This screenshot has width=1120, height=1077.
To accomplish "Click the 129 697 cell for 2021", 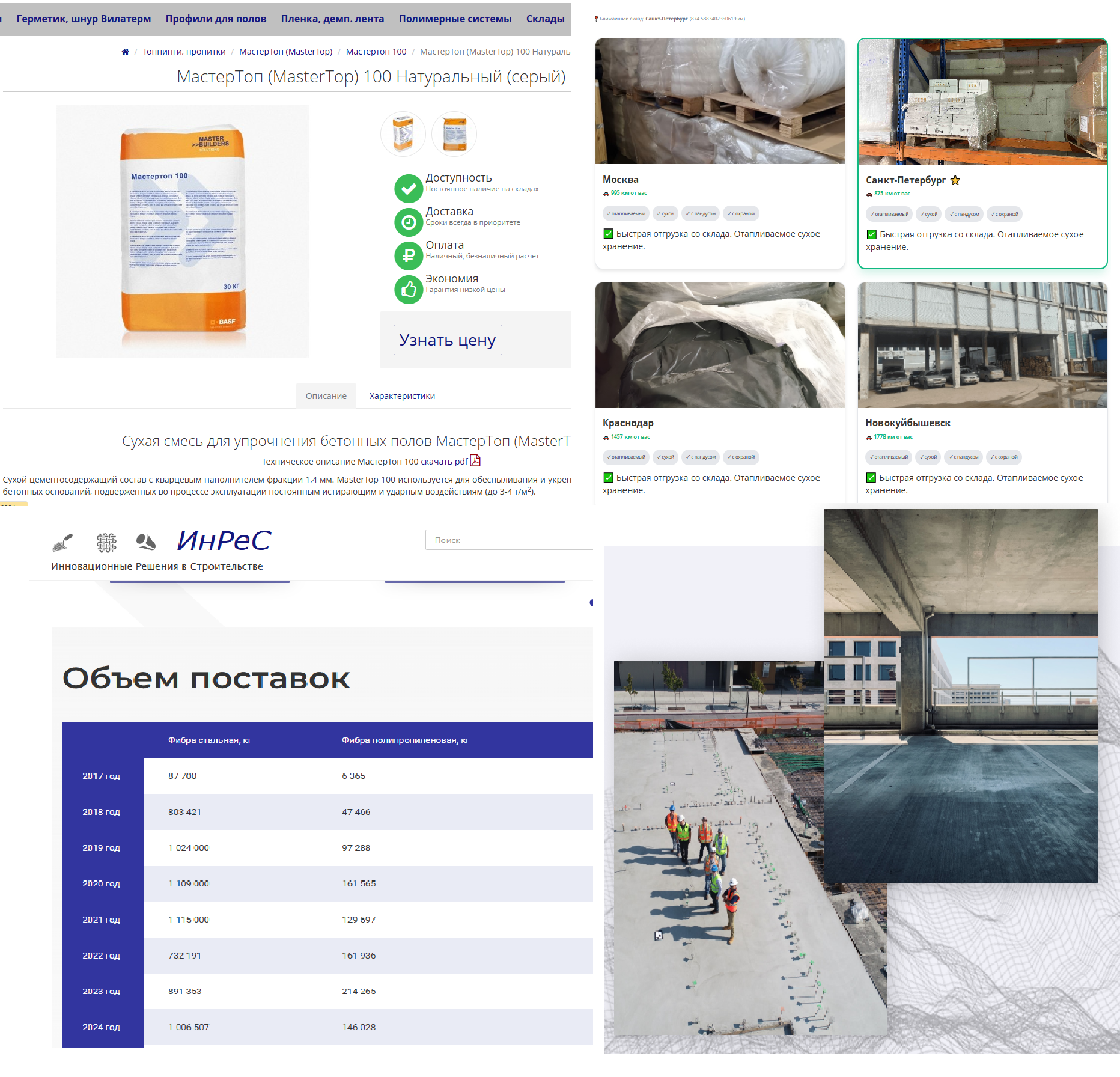I will (359, 920).
